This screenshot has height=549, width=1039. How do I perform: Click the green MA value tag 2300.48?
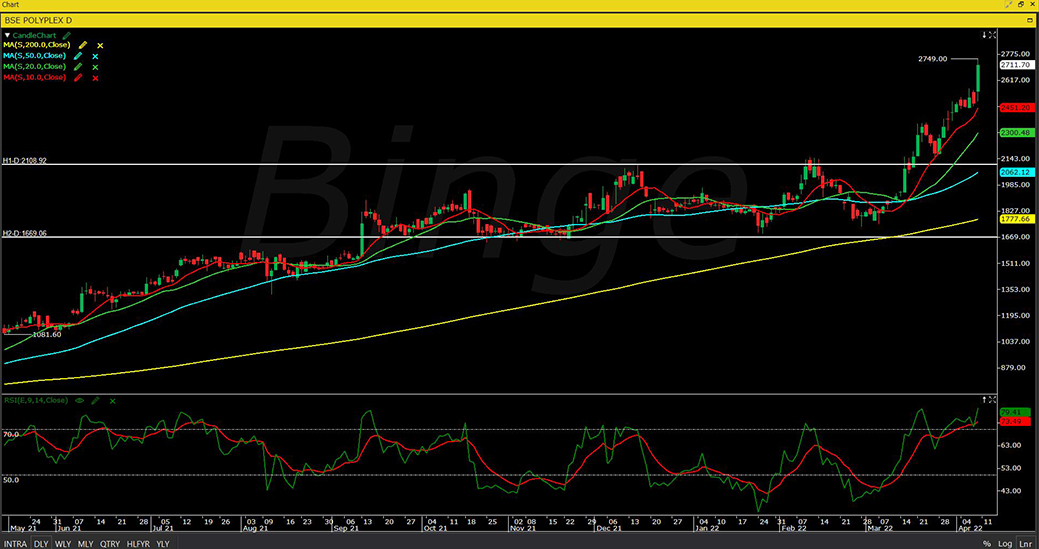click(x=1016, y=133)
